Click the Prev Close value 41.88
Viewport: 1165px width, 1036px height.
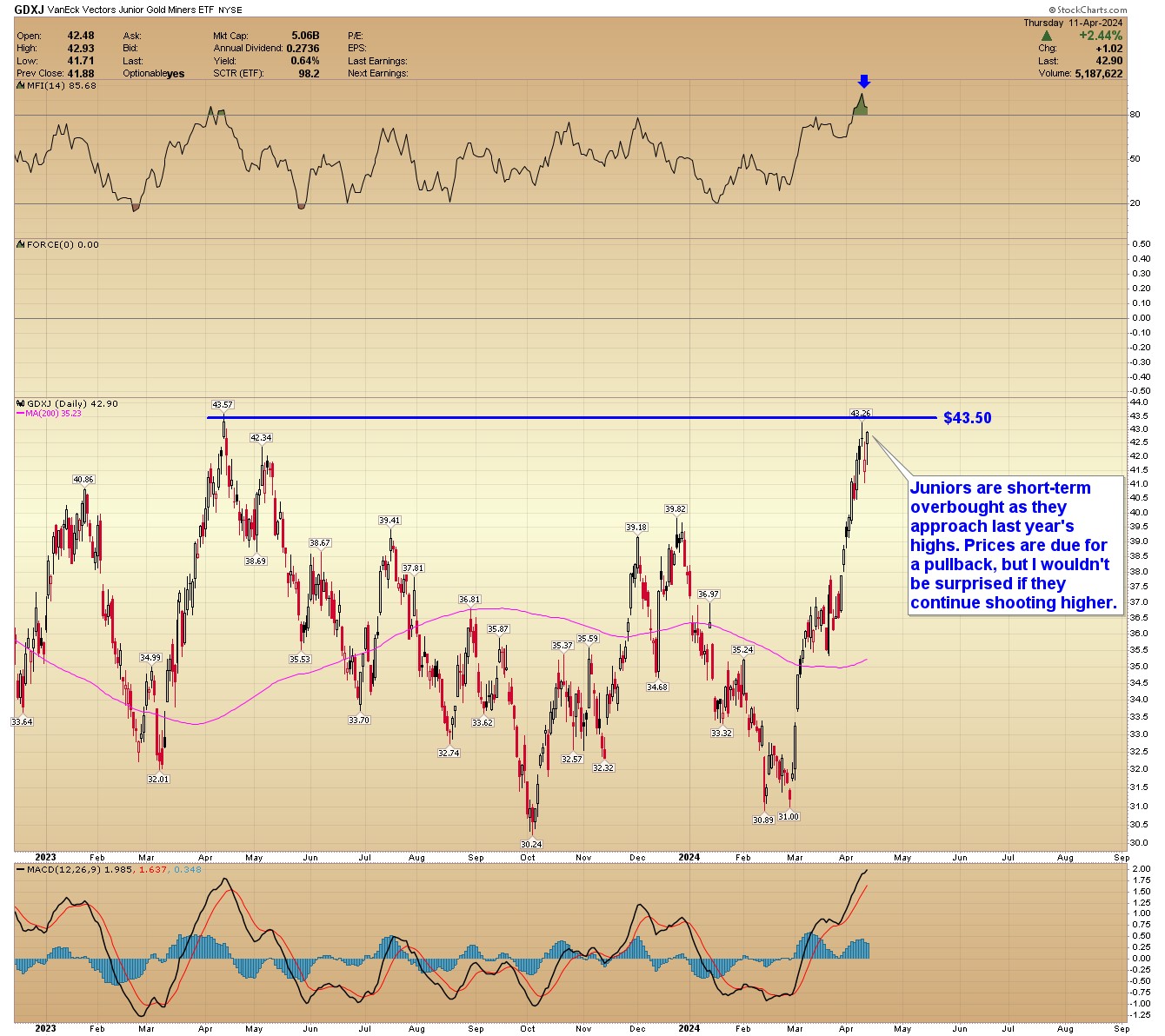(x=81, y=73)
